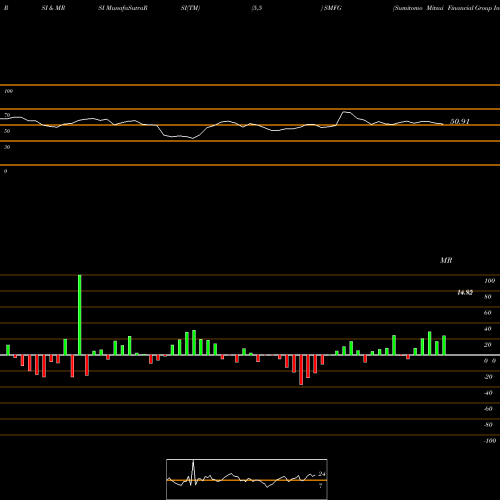Click the '7' label in the mini chart
Image resolution: width=500 pixels, height=500 pixels.
pos(321,486)
